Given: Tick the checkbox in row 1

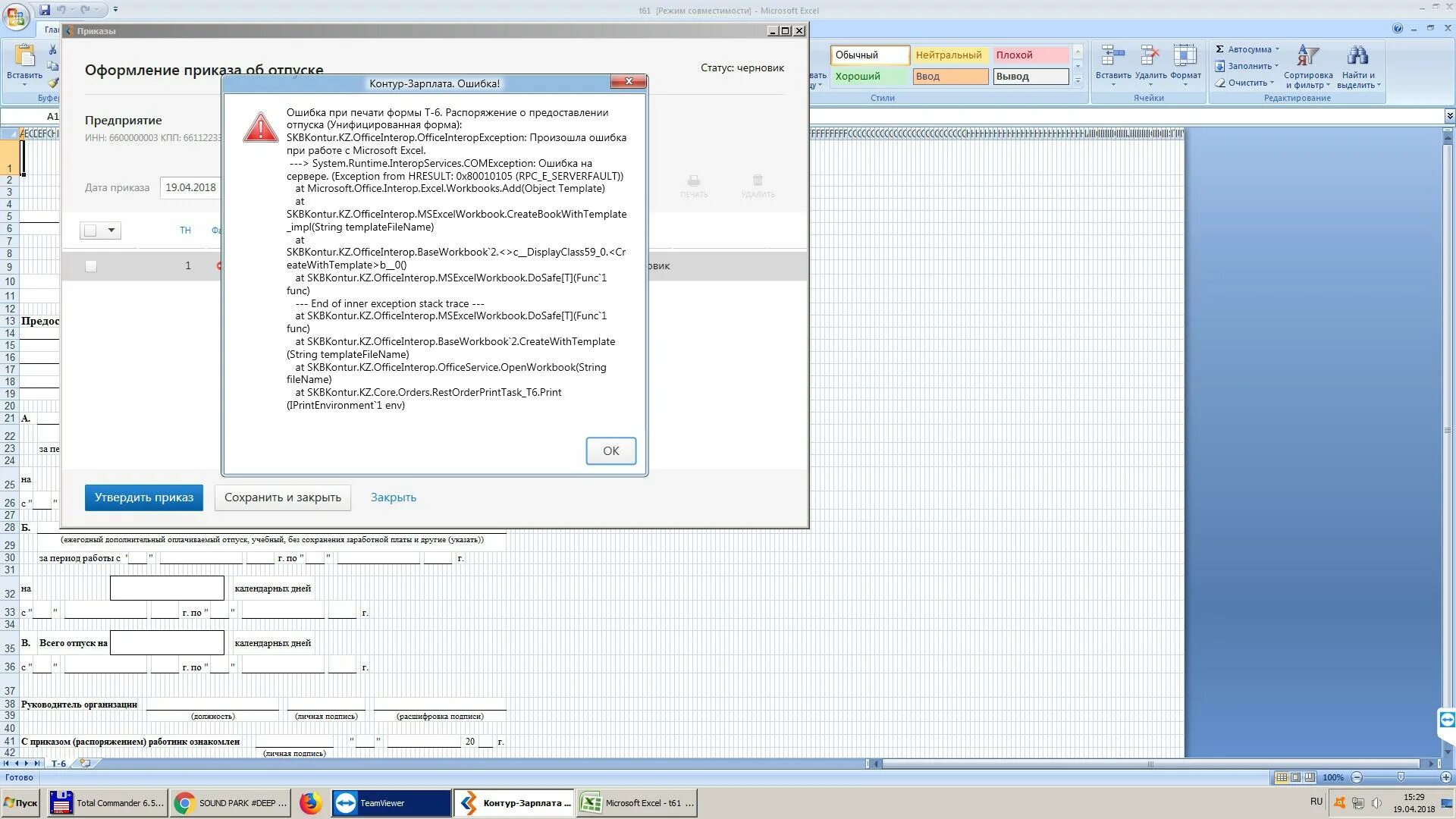Looking at the screenshot, I should (x=91, y=266).
